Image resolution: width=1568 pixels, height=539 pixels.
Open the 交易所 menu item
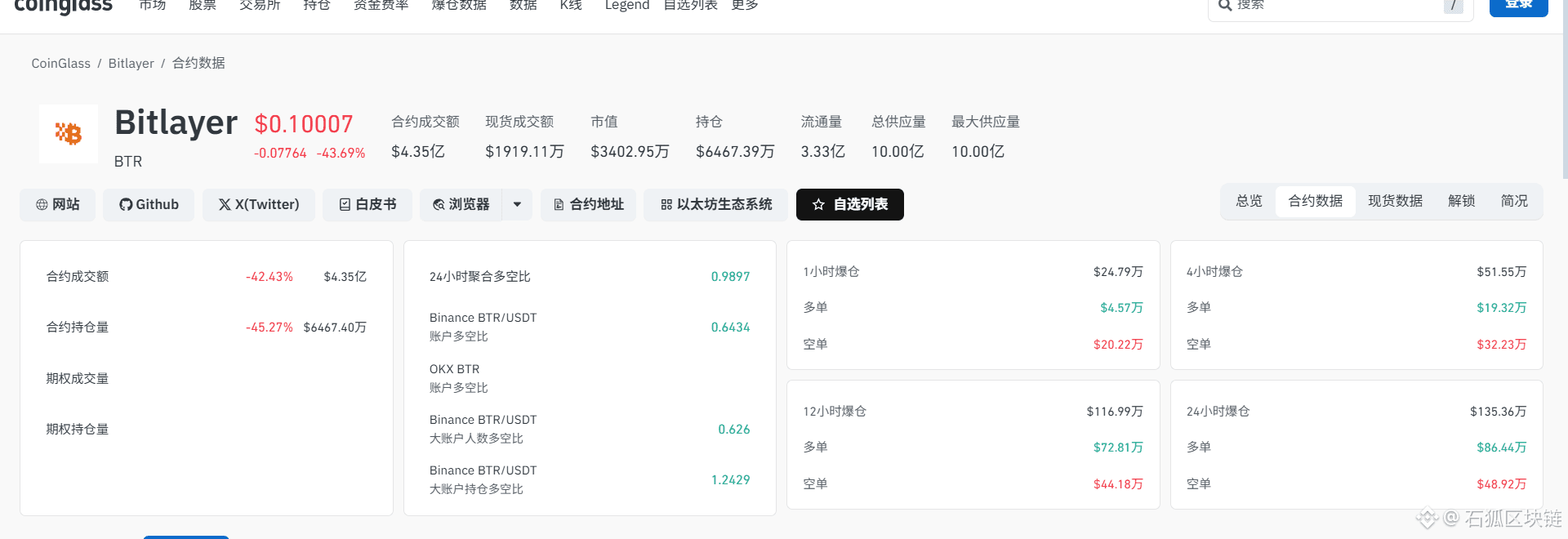[260, 5]
